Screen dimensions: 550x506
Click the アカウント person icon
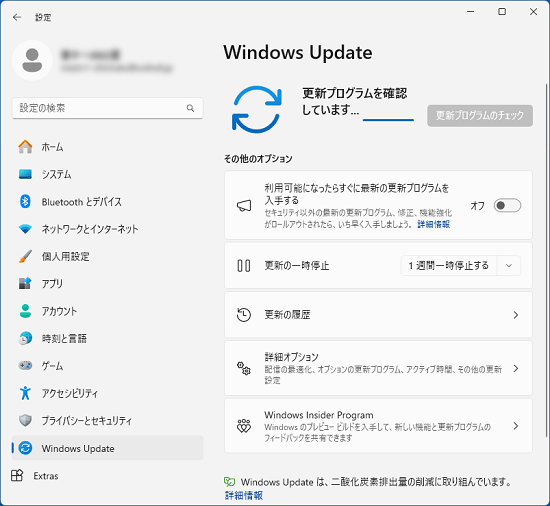tap(25, 311)
